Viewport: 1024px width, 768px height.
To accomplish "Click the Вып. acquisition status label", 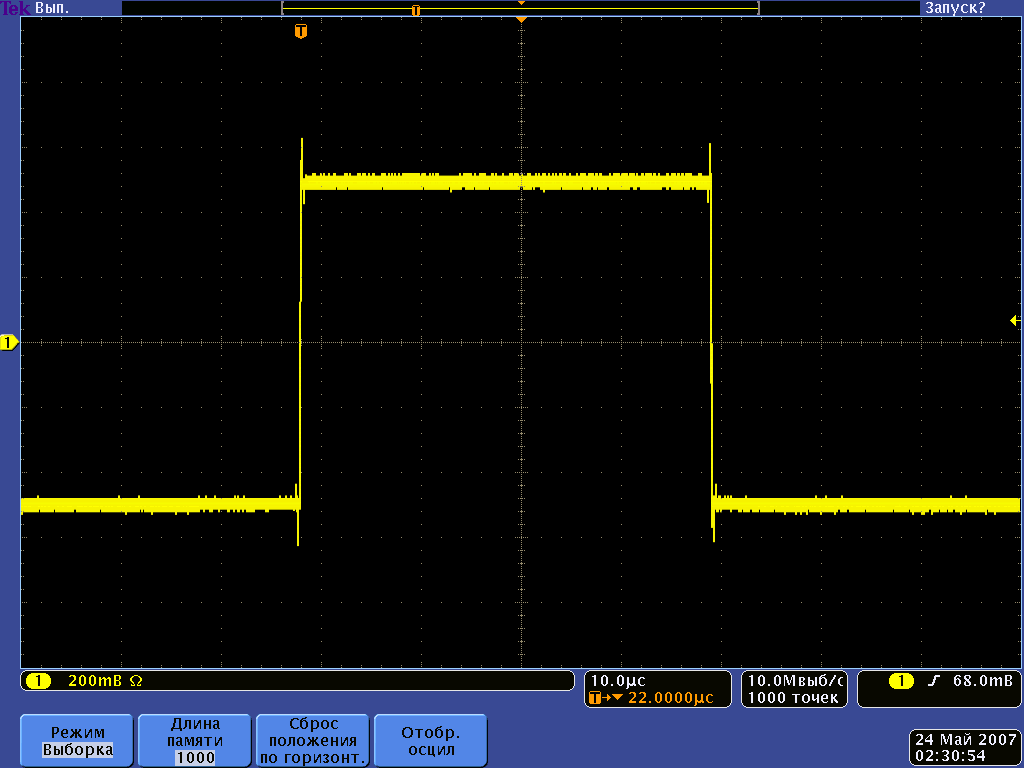I will tap(52, 7).
